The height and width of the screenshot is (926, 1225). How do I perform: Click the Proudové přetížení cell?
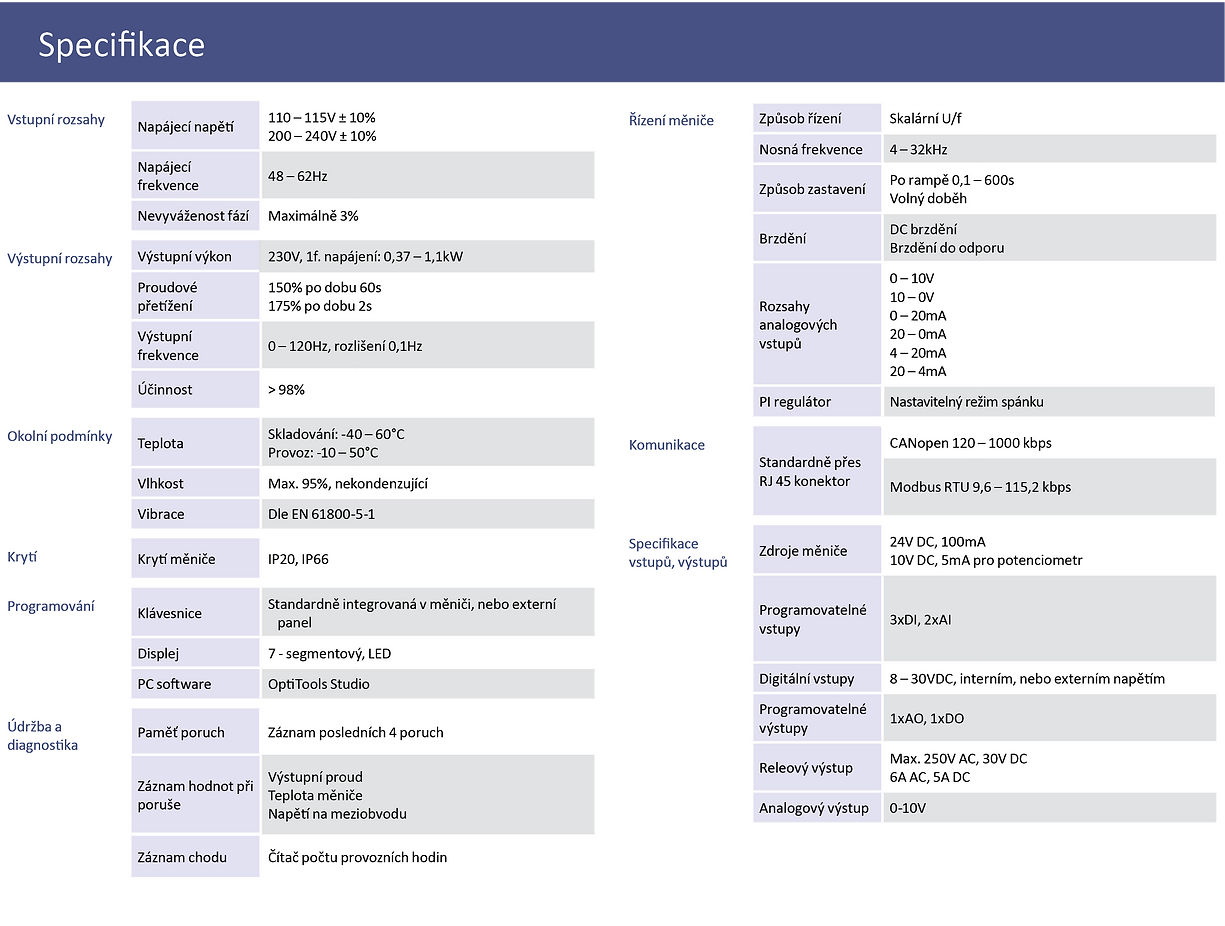point(185,295)
